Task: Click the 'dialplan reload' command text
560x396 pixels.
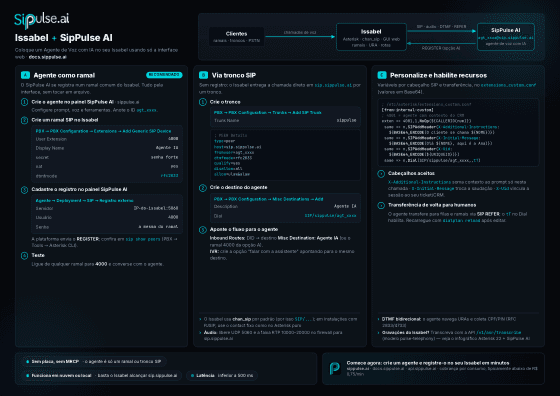Action: tap(460, 221)
